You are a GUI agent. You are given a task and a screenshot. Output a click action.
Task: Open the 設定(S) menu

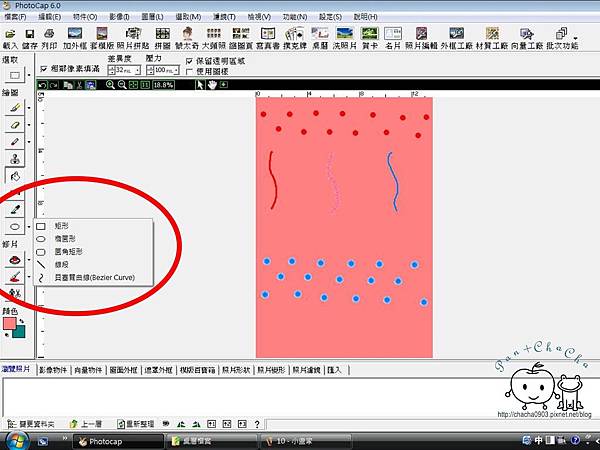(330, 17)
